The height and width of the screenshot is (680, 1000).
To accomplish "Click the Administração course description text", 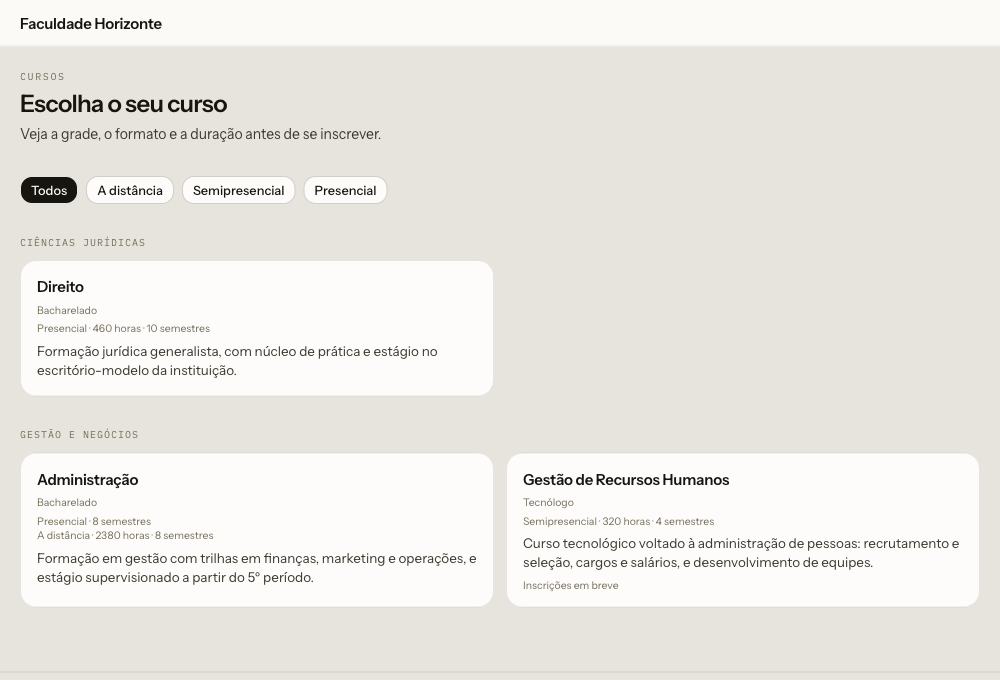I will coord(256,568).
